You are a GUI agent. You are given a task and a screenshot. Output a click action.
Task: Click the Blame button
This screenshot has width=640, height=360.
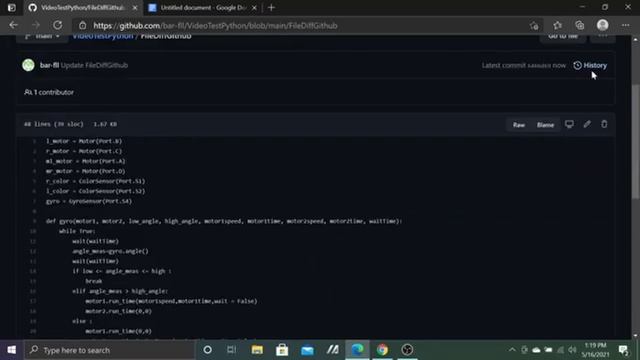[x=545, y=124]
